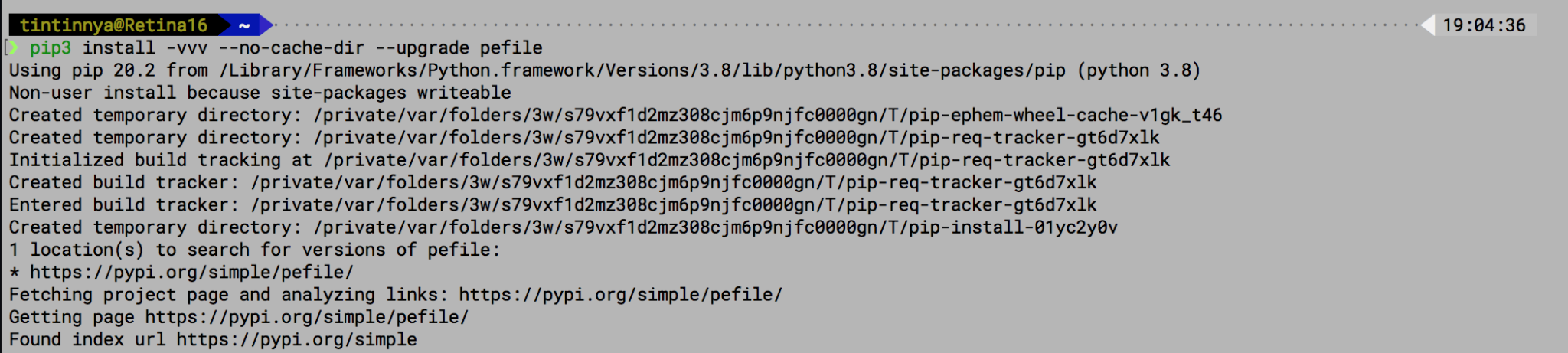This screenshot has width=1568, height=353.
Task: Open the 'Found index url' pypi link
Action: (297, 339)
